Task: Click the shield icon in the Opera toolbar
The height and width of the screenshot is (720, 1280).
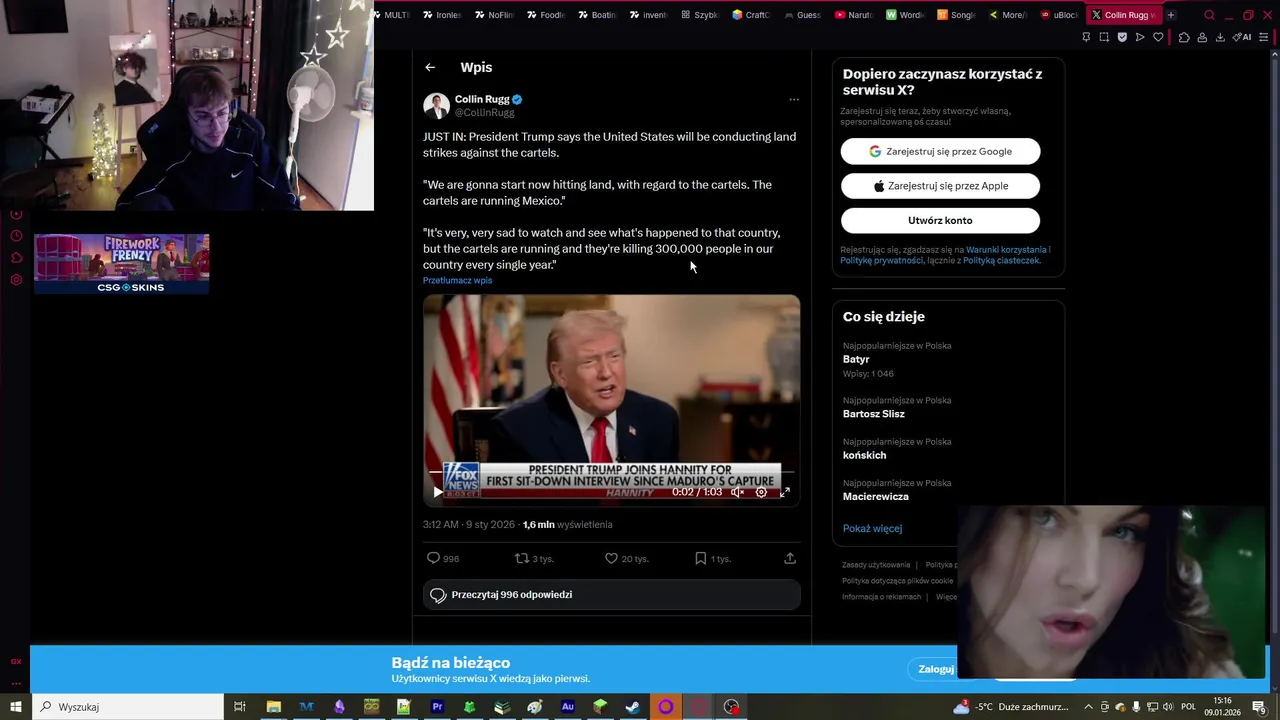Action: click(x=1122, y=37)
